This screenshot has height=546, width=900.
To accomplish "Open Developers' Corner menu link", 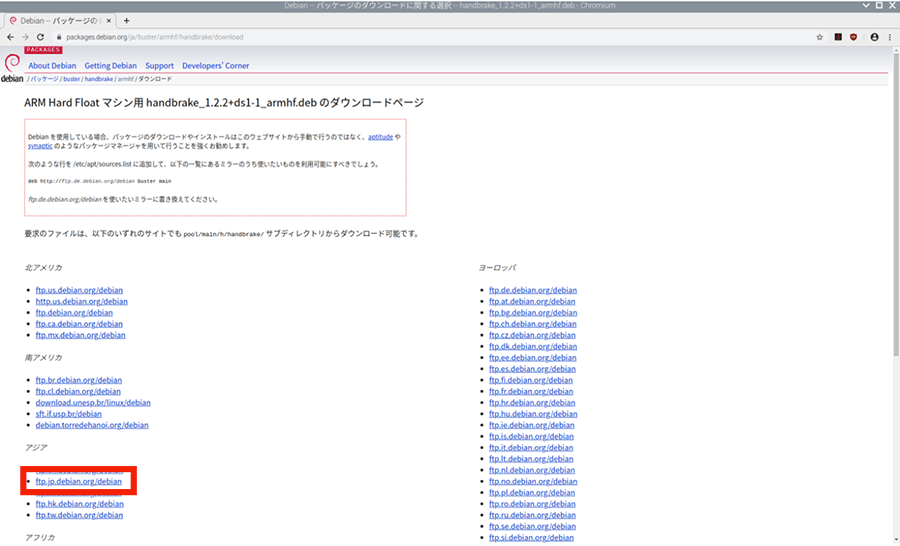I will 216,65.
